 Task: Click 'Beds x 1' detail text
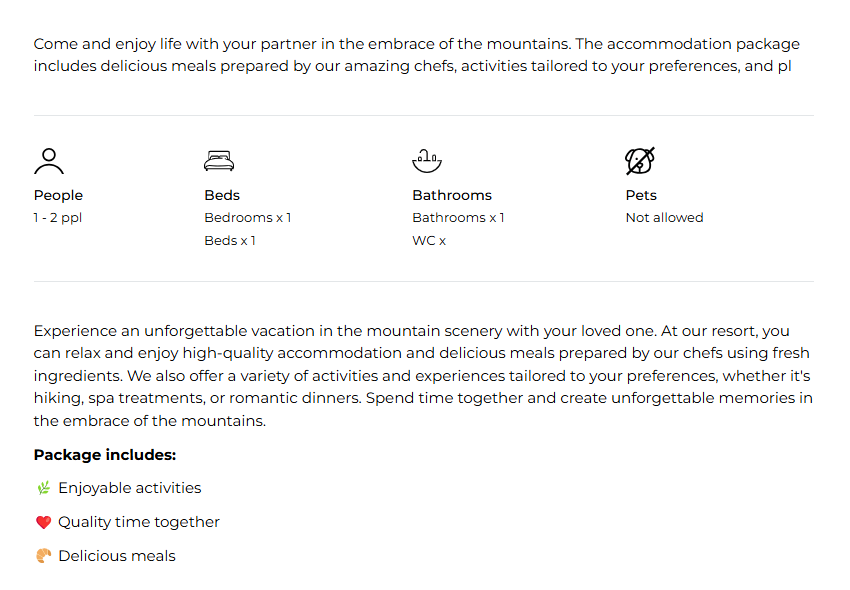tap(230, 240)
